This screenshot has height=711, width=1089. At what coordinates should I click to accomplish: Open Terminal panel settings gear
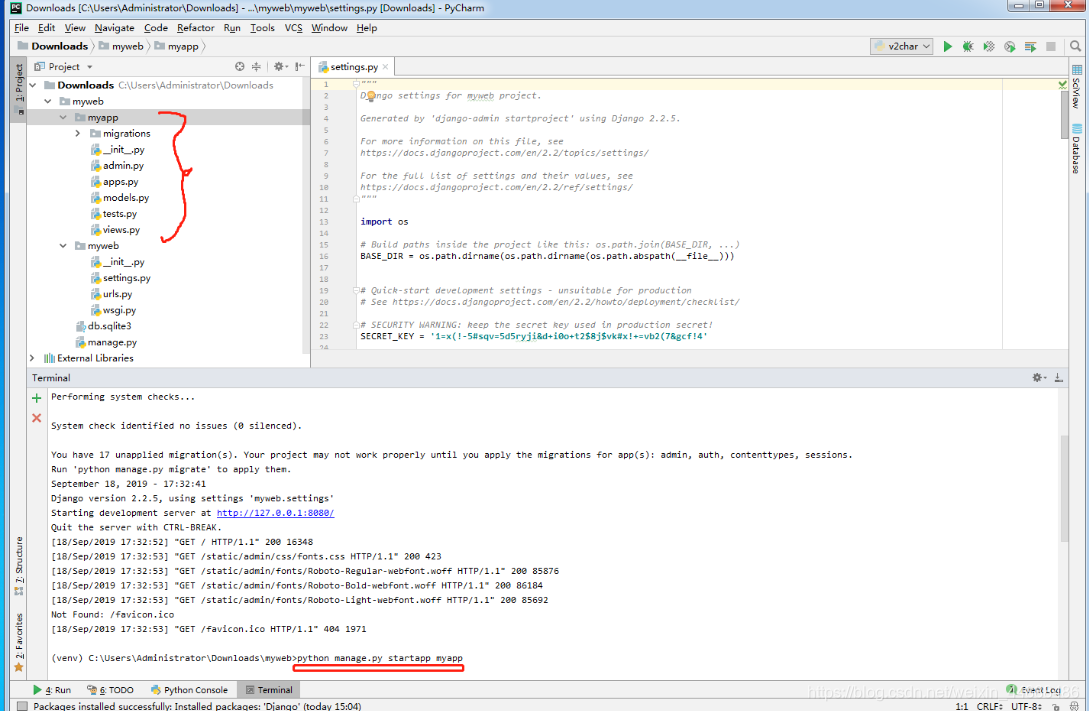coord(1038,378)
